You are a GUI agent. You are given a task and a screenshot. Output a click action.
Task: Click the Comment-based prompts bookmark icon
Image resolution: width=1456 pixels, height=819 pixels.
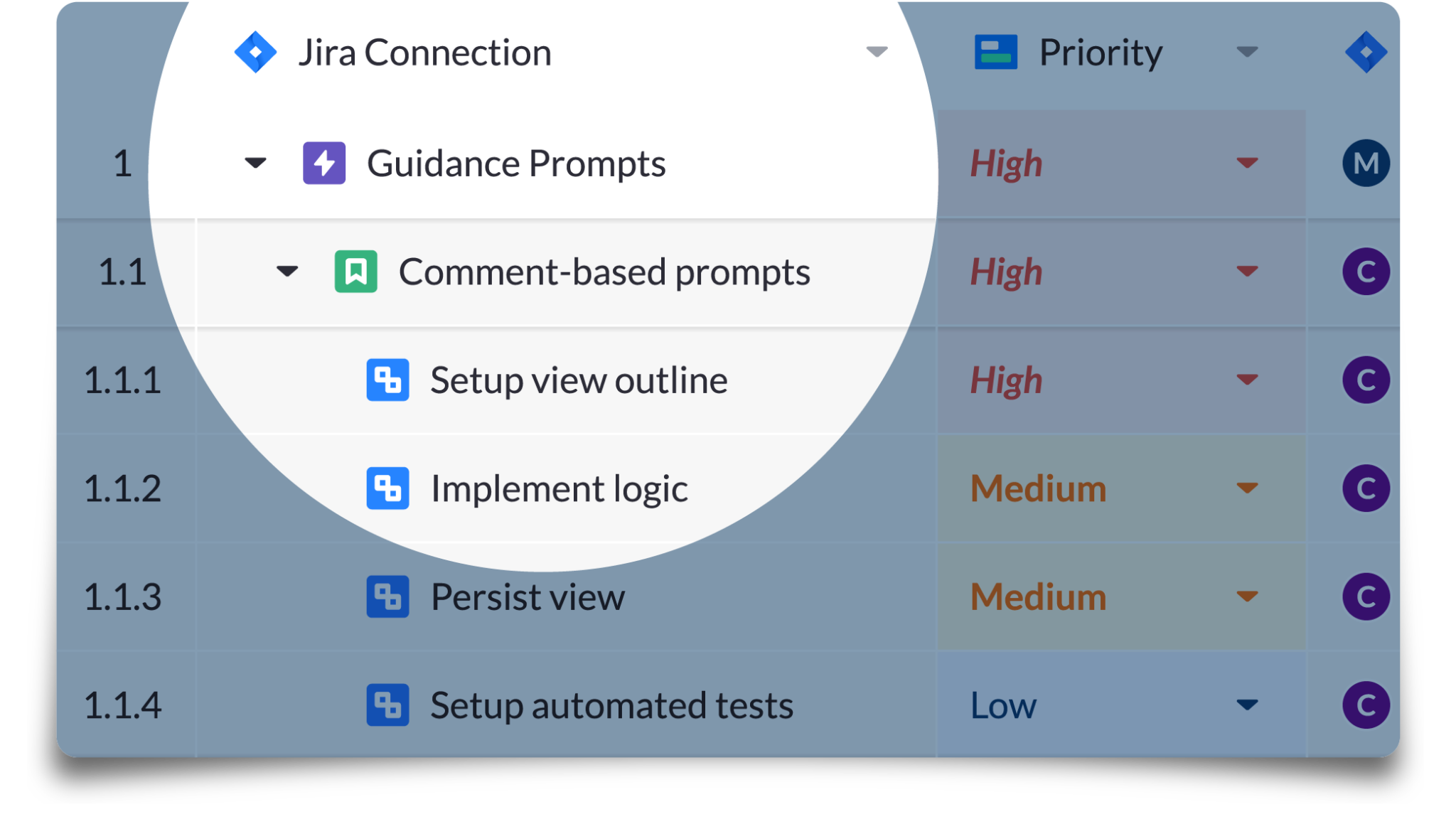pyautogui.click(x=356, y=272)
